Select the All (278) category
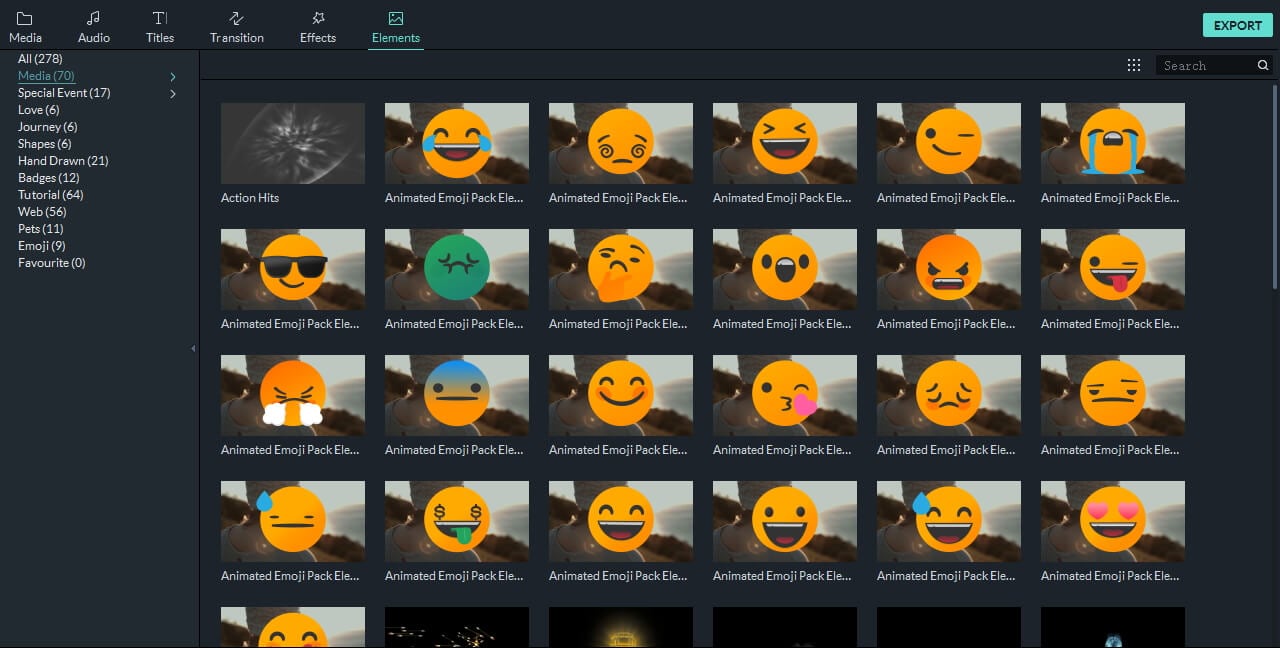 [x=40, y=59]
